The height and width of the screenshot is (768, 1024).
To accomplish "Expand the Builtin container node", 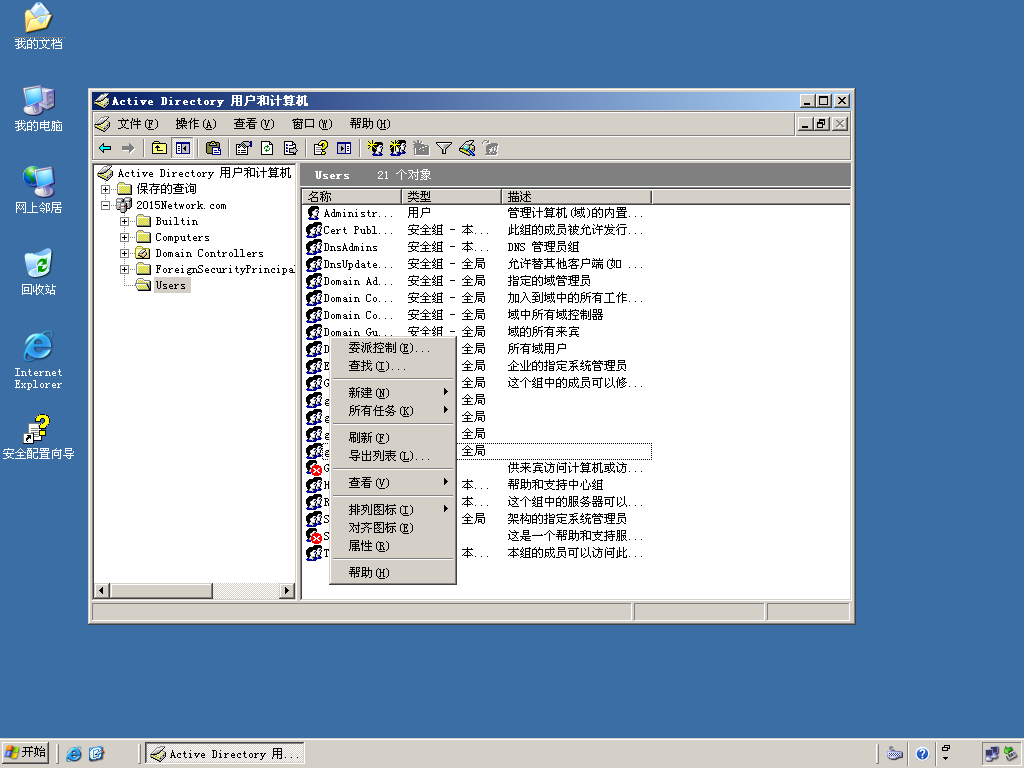I will click(x=124, y=221).
